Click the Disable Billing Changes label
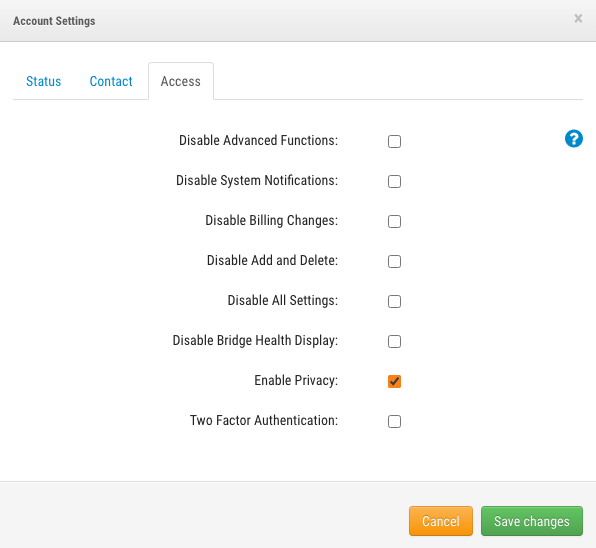 pyautogui.click(x=271, y=220)
